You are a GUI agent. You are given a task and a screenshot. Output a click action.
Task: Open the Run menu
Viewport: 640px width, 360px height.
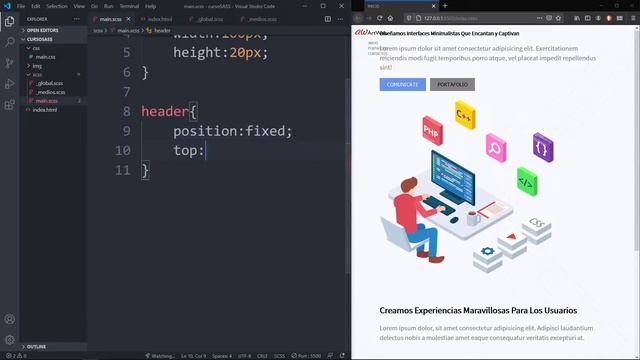click(x=109, y=6)
